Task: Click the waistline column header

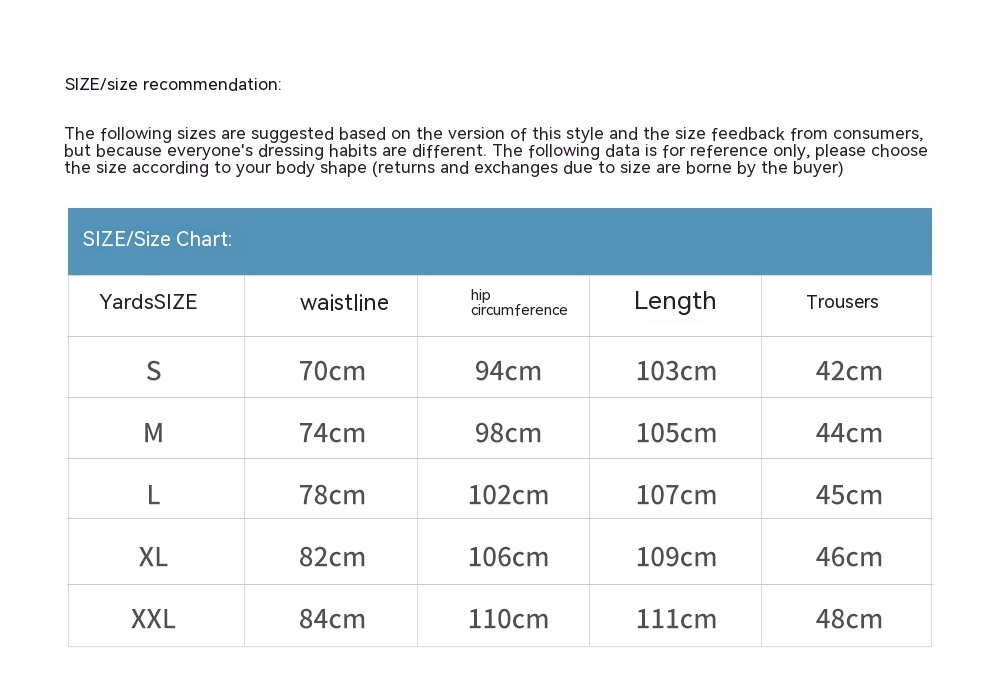Action: click(344, 303)
